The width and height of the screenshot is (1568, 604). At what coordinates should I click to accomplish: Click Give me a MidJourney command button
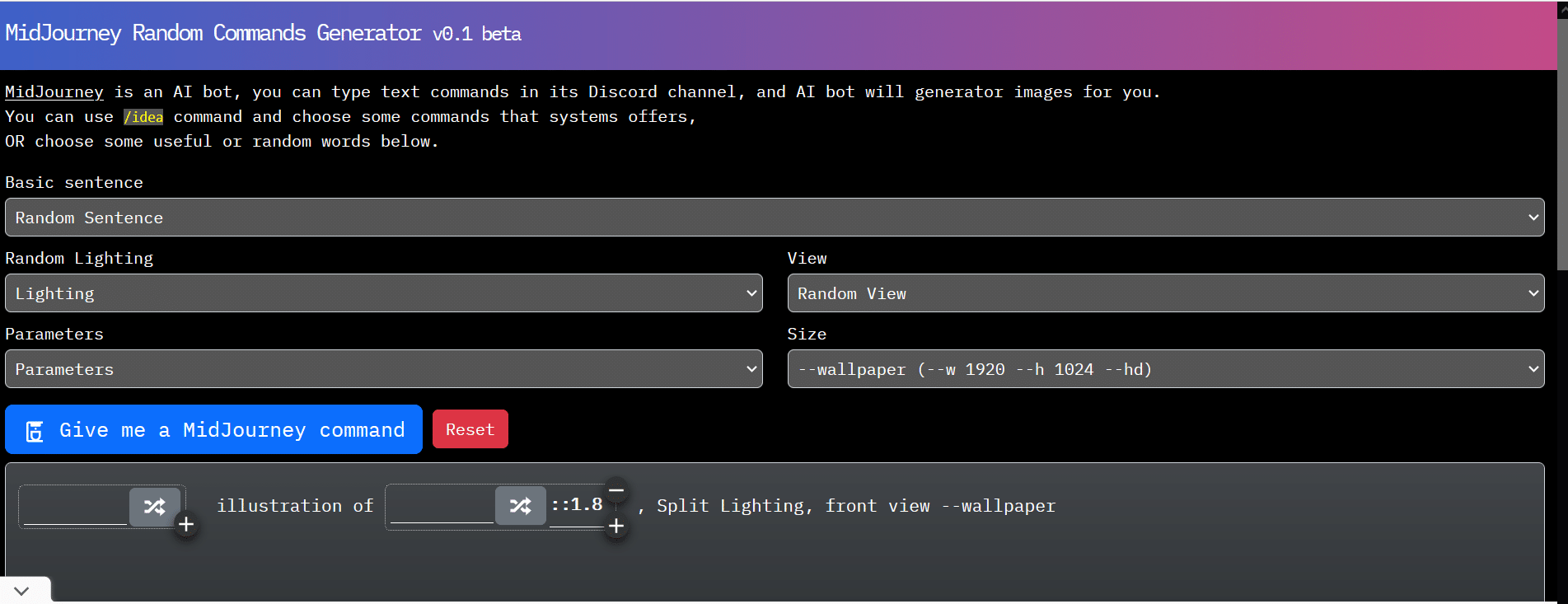coord(213,429)
